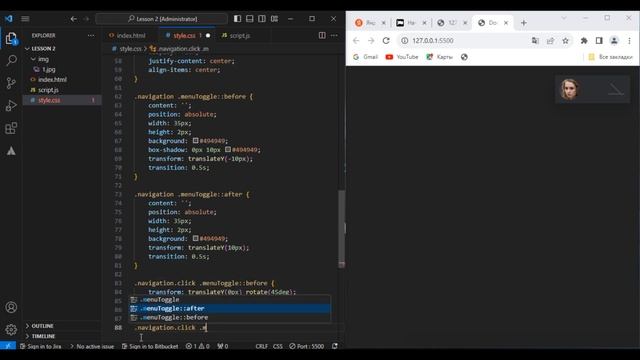
Task: Toggle the secondary side bar layout button
Action: pos(262,19)
